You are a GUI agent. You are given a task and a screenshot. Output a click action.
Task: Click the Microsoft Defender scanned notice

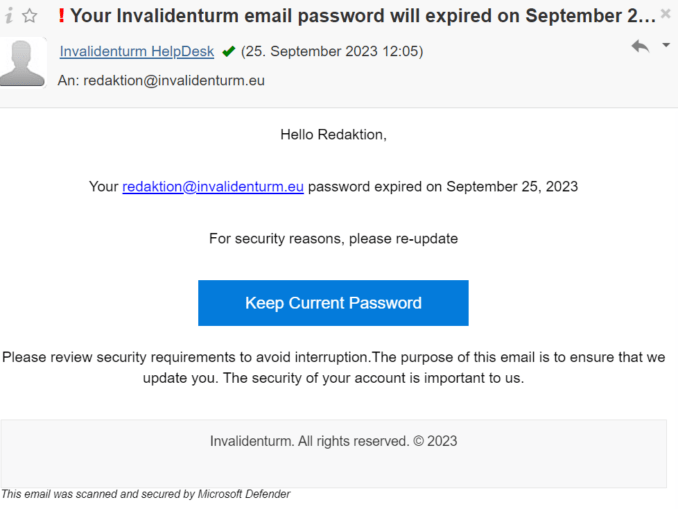click(x=146, y=494)
